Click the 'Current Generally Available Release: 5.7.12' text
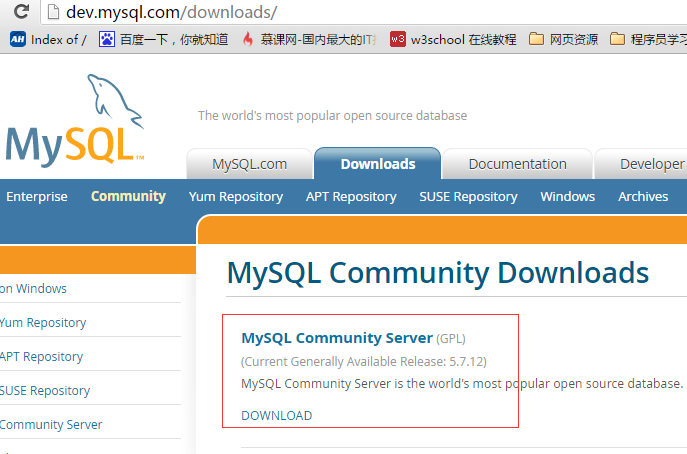 tap(364, 362)
